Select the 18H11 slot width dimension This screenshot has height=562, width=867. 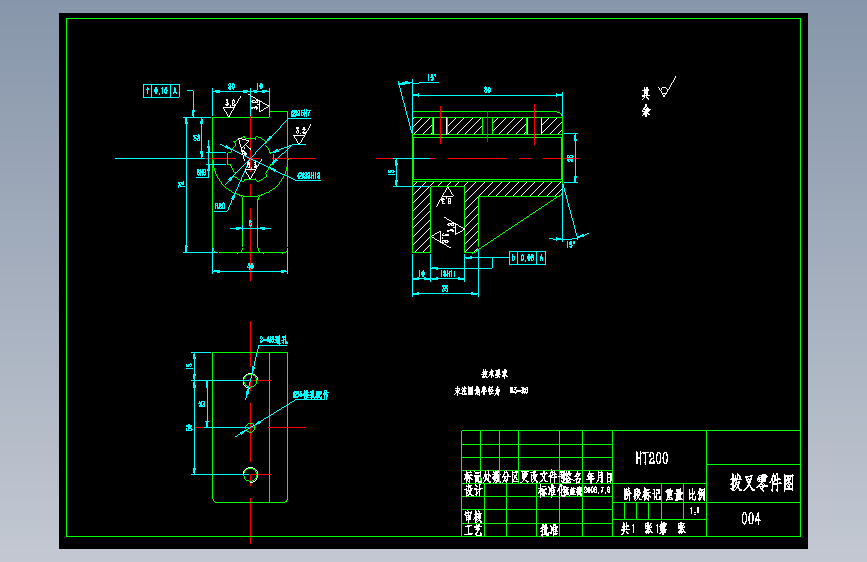pyautogui.click(x=448, y=274)
